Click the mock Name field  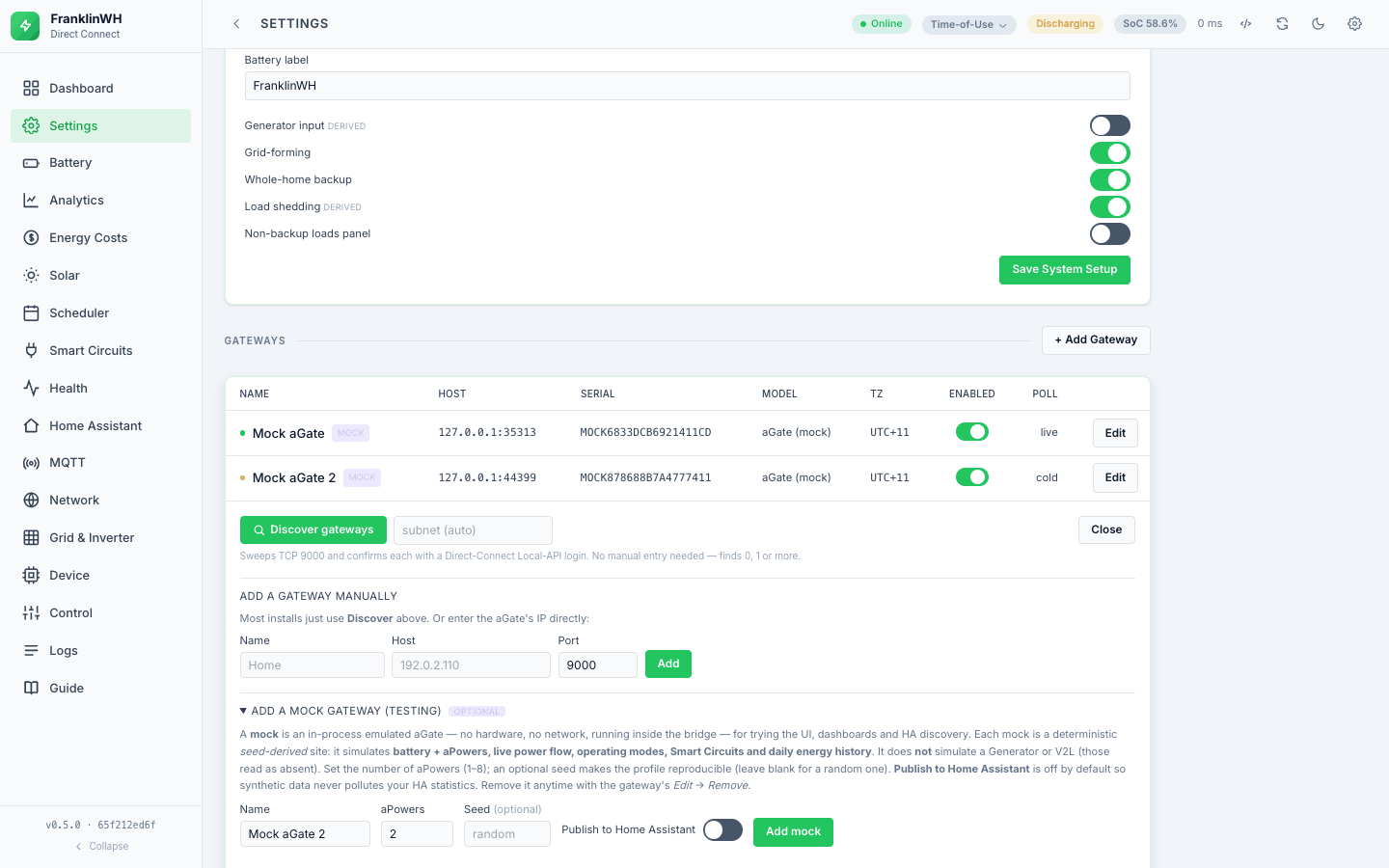[305, 833]
